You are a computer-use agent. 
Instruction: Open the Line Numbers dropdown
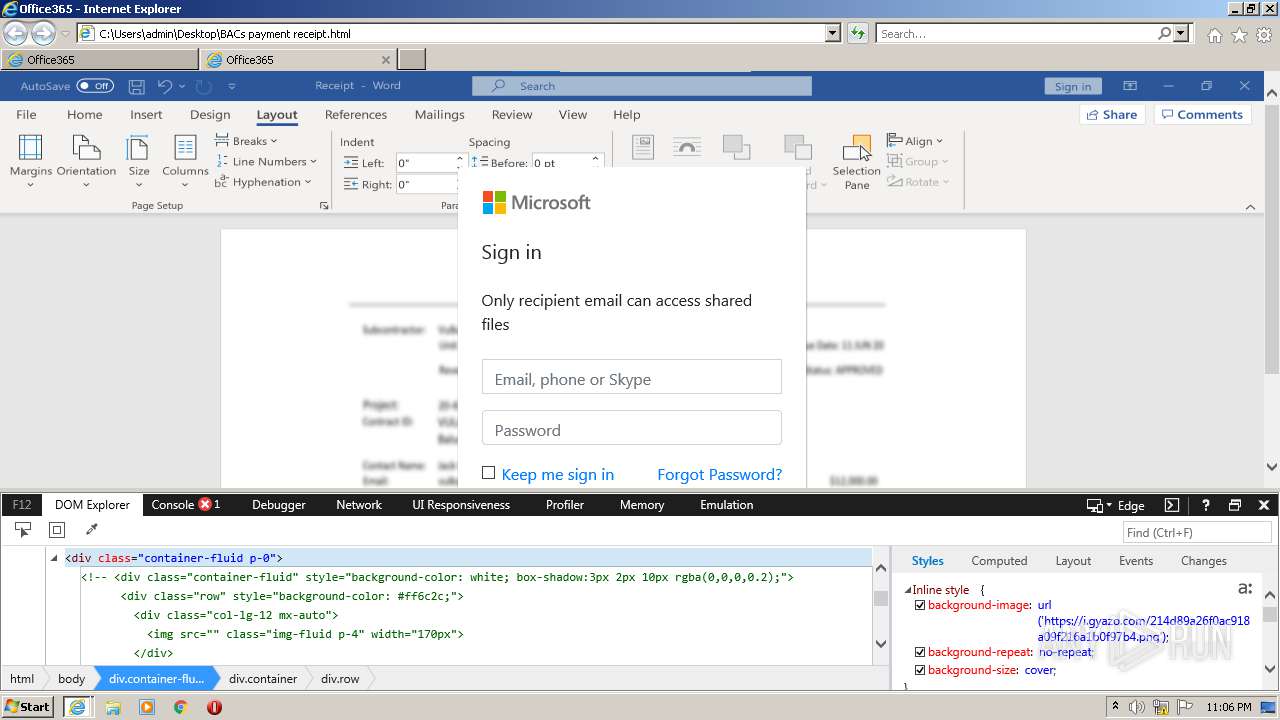coord(266,161)
